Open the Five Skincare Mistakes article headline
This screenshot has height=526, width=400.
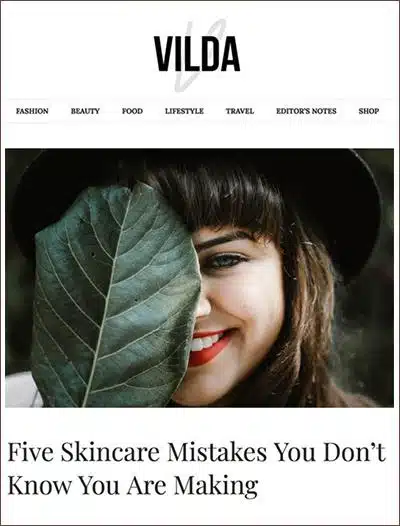197,469
